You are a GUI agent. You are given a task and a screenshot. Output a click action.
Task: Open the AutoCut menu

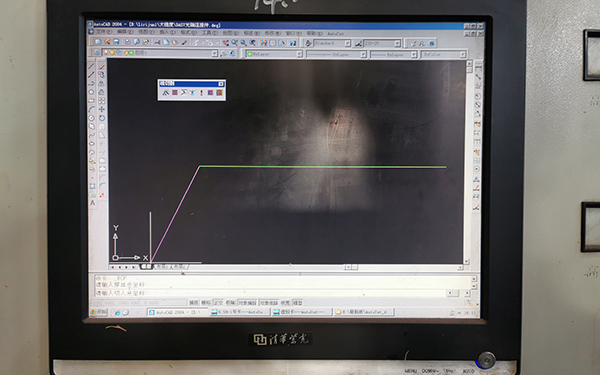click(335, 33)
